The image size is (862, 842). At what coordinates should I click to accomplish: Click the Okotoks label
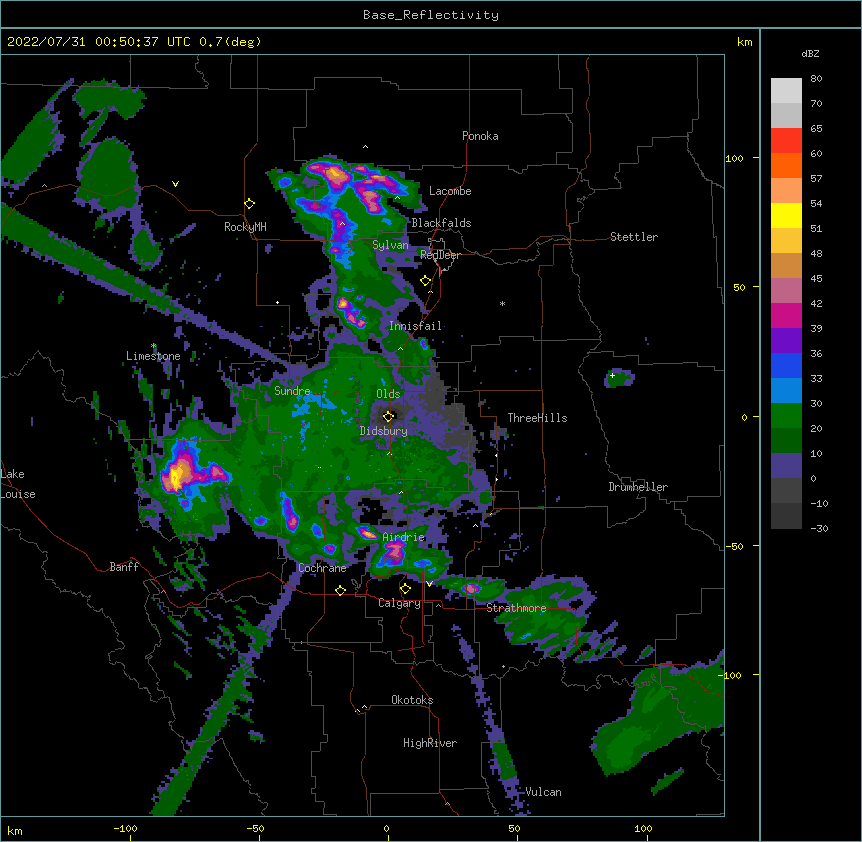(x=412, y=700)
